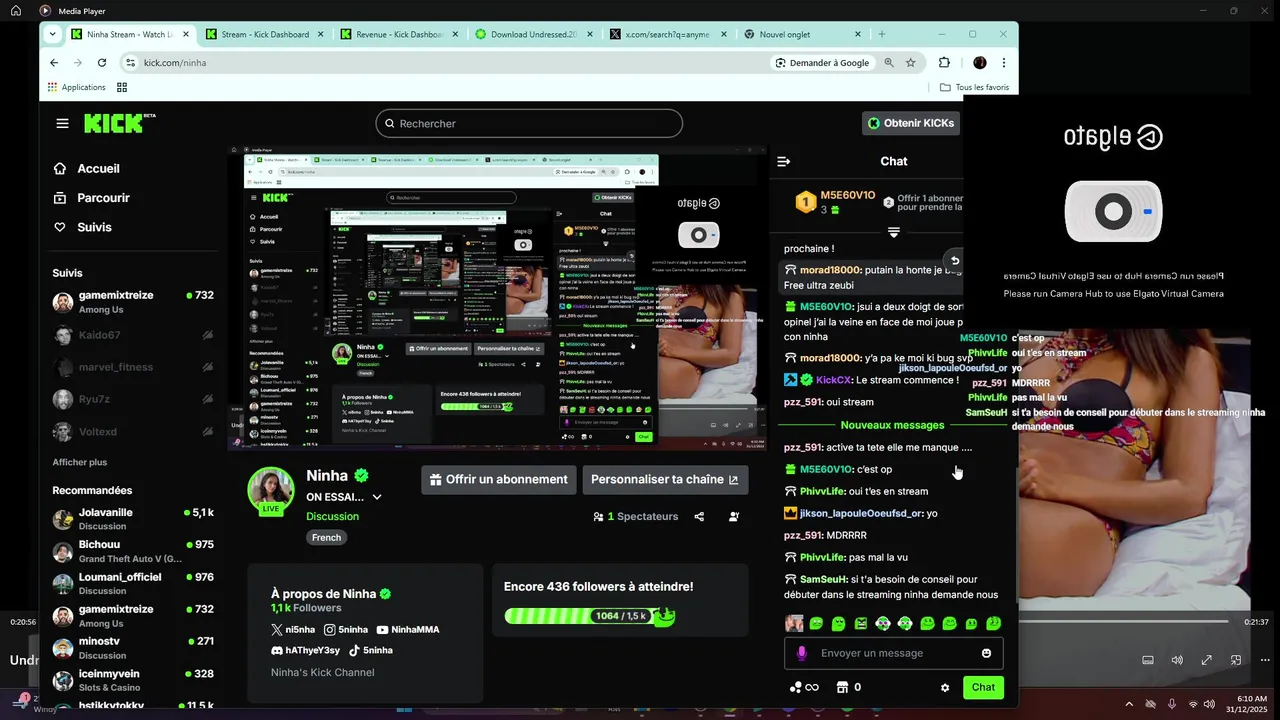This screenshot has height=720, width=1280.
Task: Expand stream title chevron beside ON ESSAI
Action: 377,497
